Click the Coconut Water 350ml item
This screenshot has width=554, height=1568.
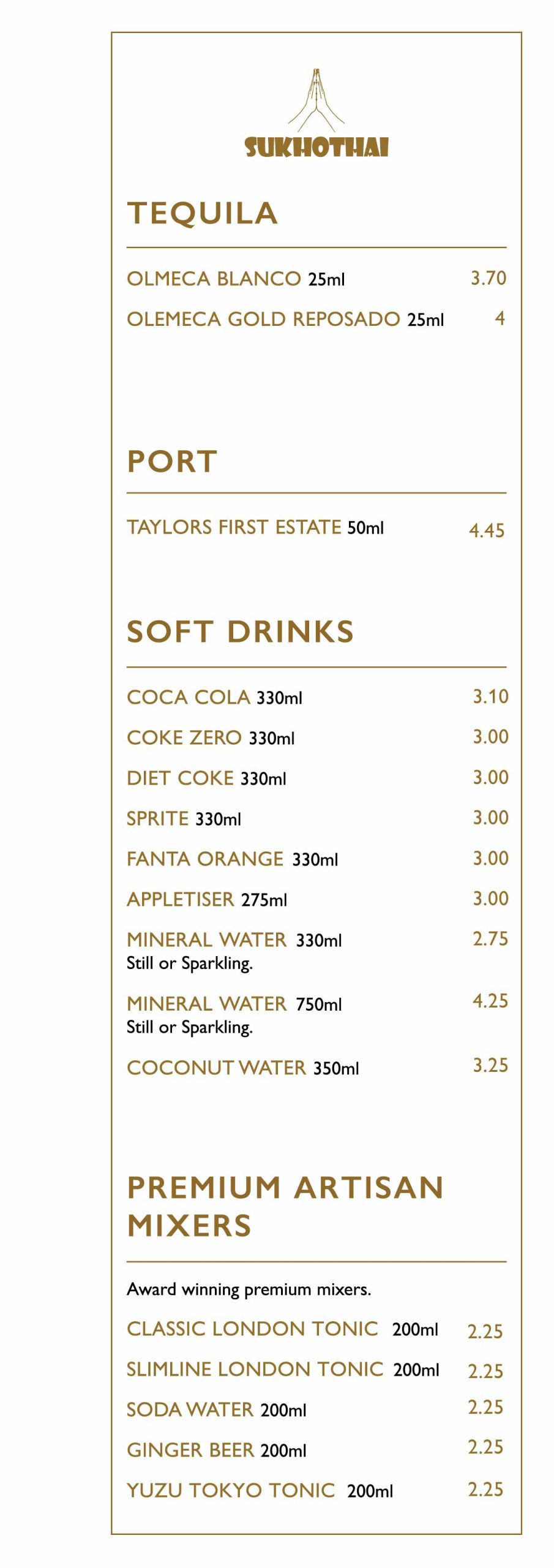(x=243, y=1068)
